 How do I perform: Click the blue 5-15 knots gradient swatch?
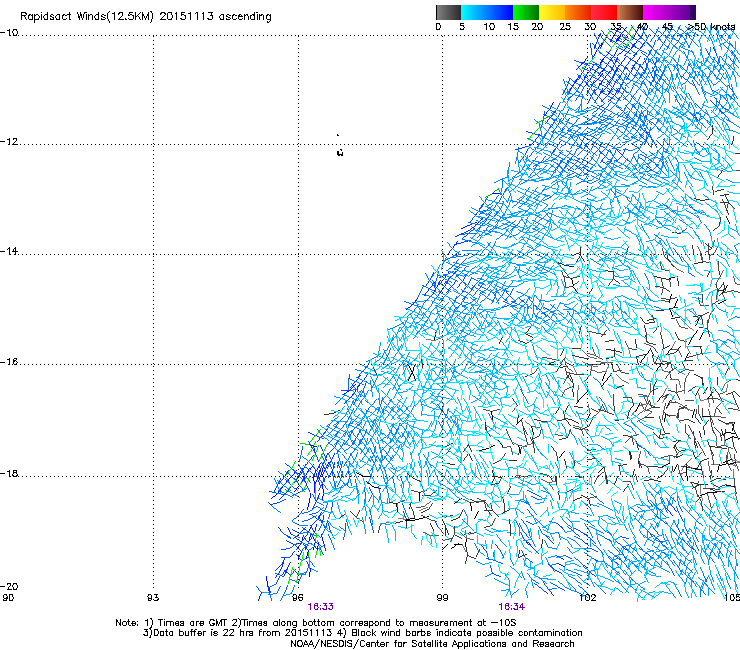pos(487,12)
